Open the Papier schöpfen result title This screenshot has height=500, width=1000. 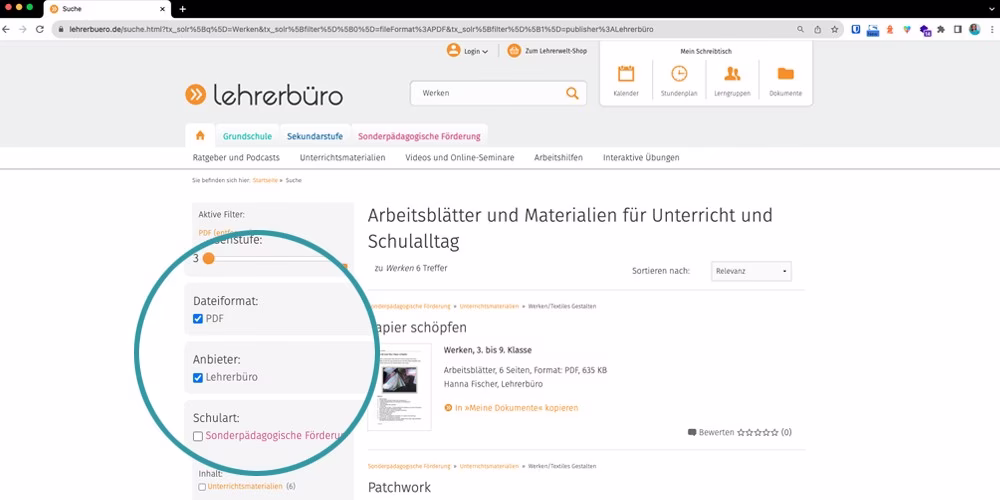pyautogui.click(x=418, y=327)
